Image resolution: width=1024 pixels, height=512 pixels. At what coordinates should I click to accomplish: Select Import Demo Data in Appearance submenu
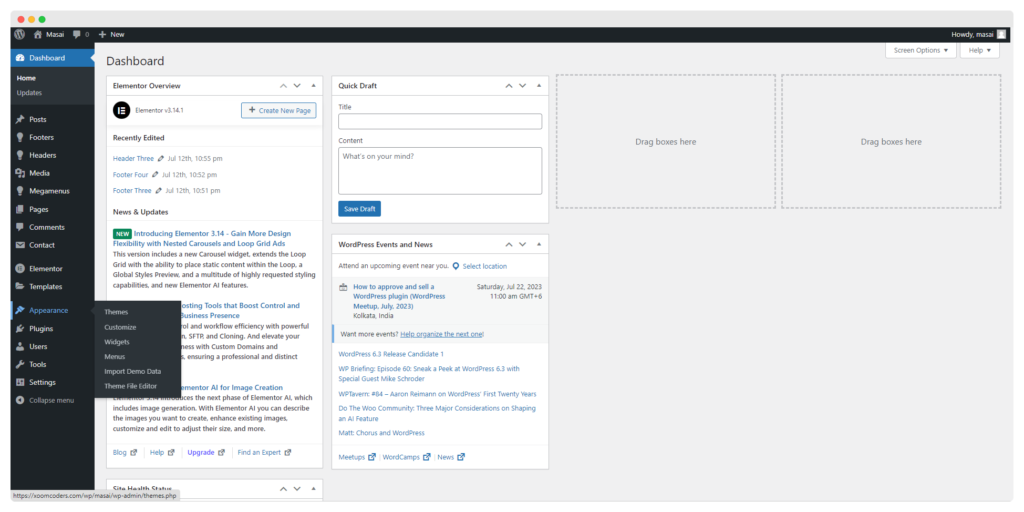pyautogui.click(x=133, y=372)
